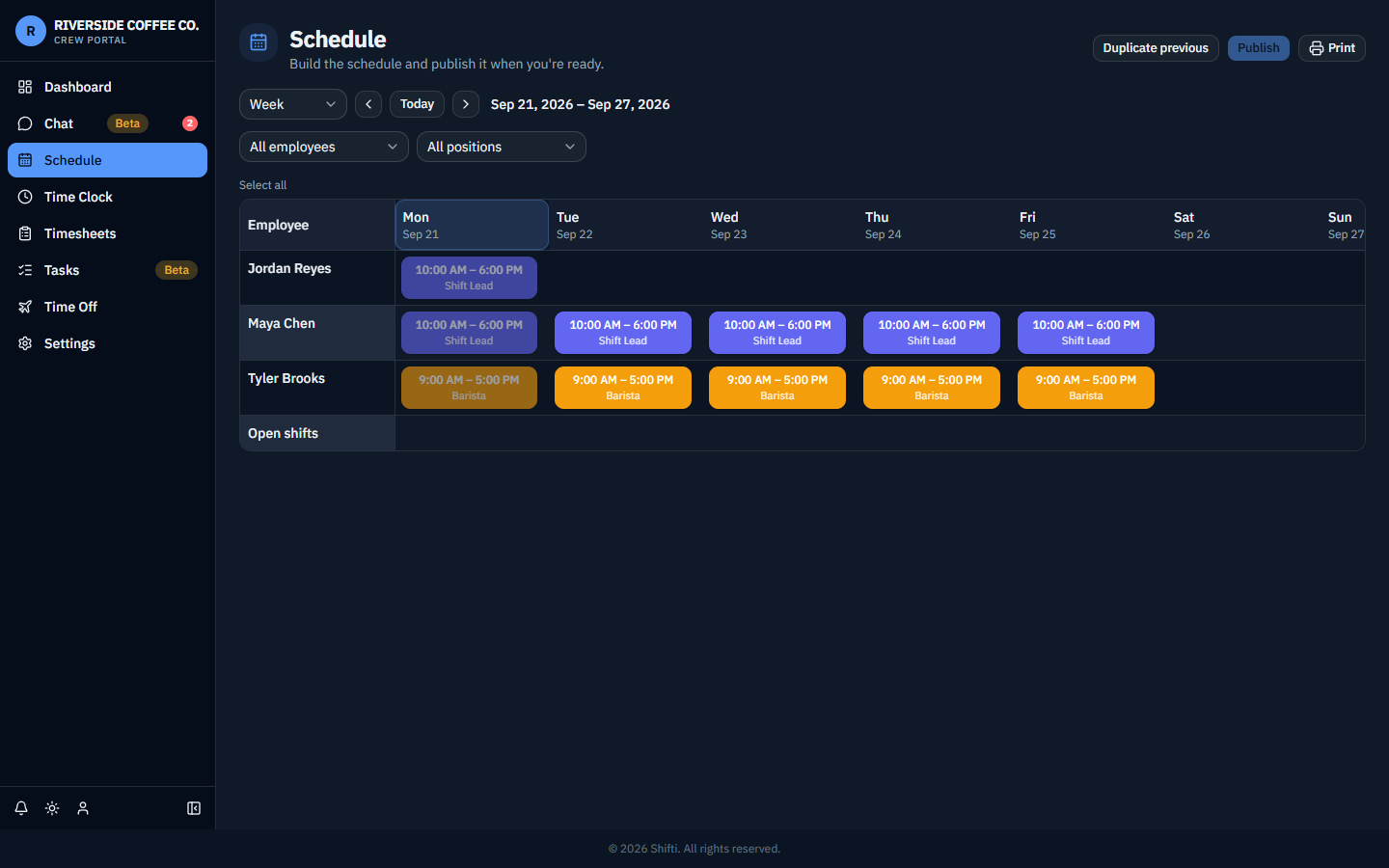Go to next week arrow

click(466, 104)
